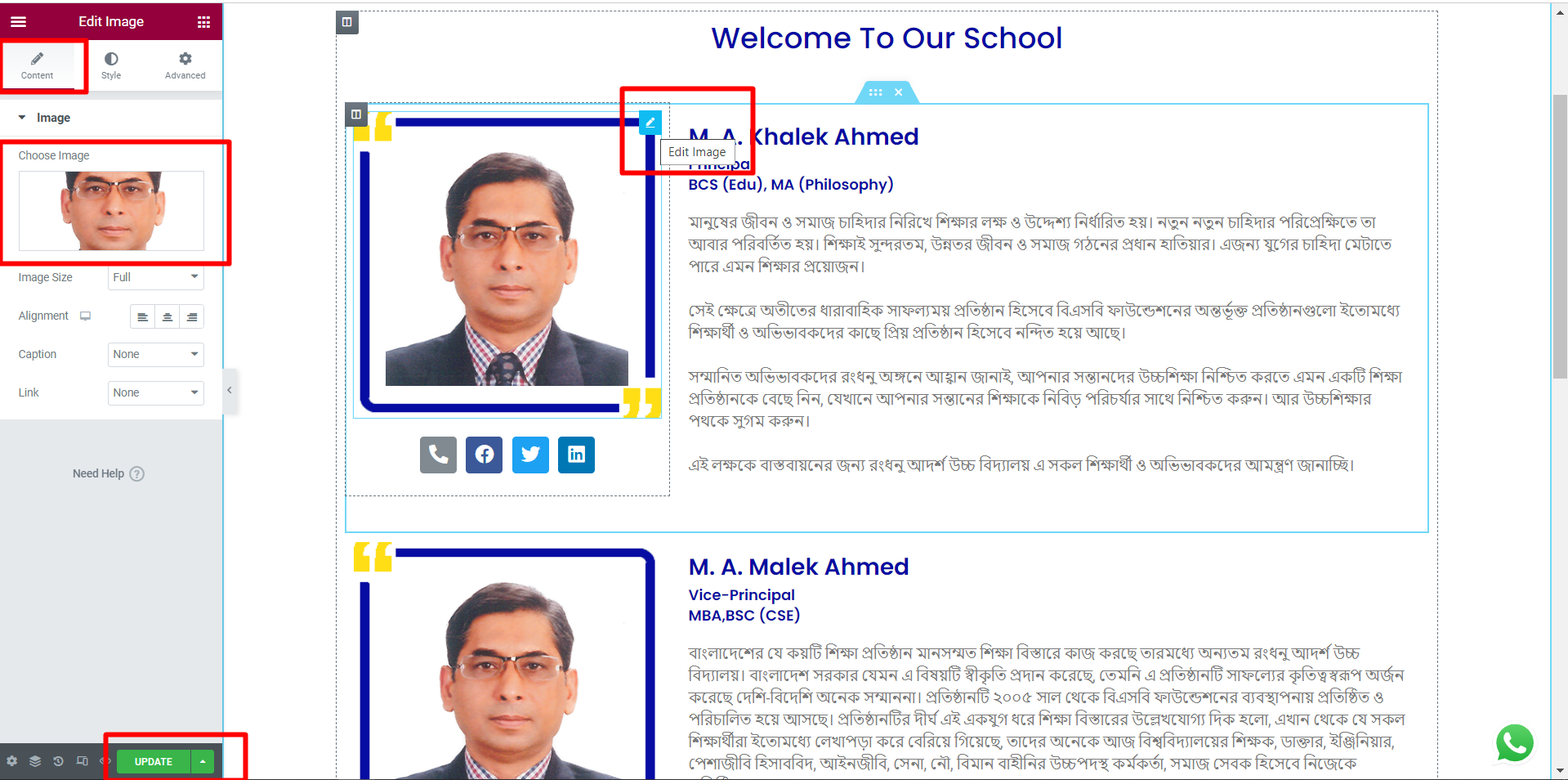Open the WhatsApp chat bubble
The height and width of the screenshot is (780, 1568).
coord(1514,743)
